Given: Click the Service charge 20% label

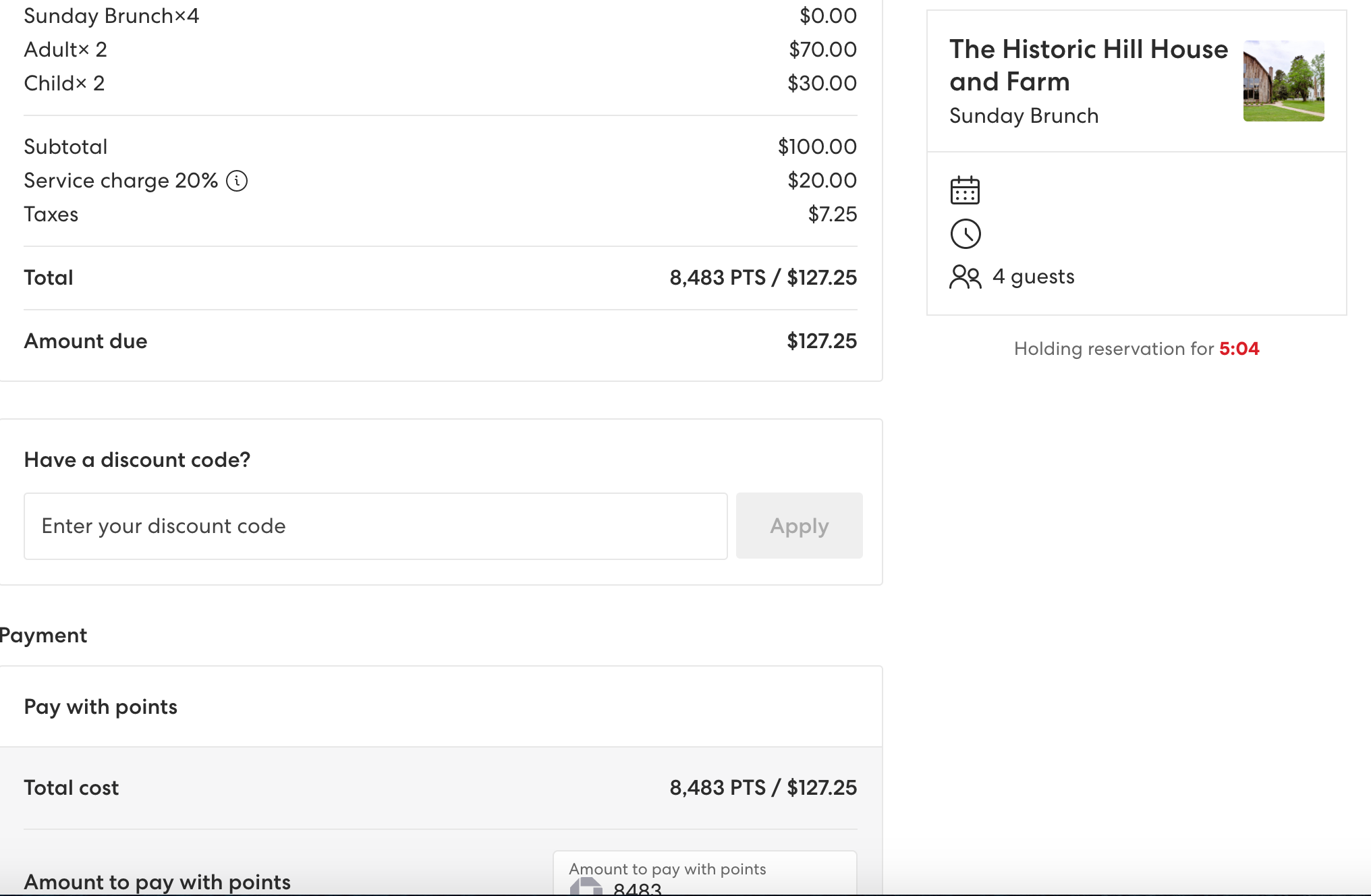Looking at the screenshot, I should 121,181.
